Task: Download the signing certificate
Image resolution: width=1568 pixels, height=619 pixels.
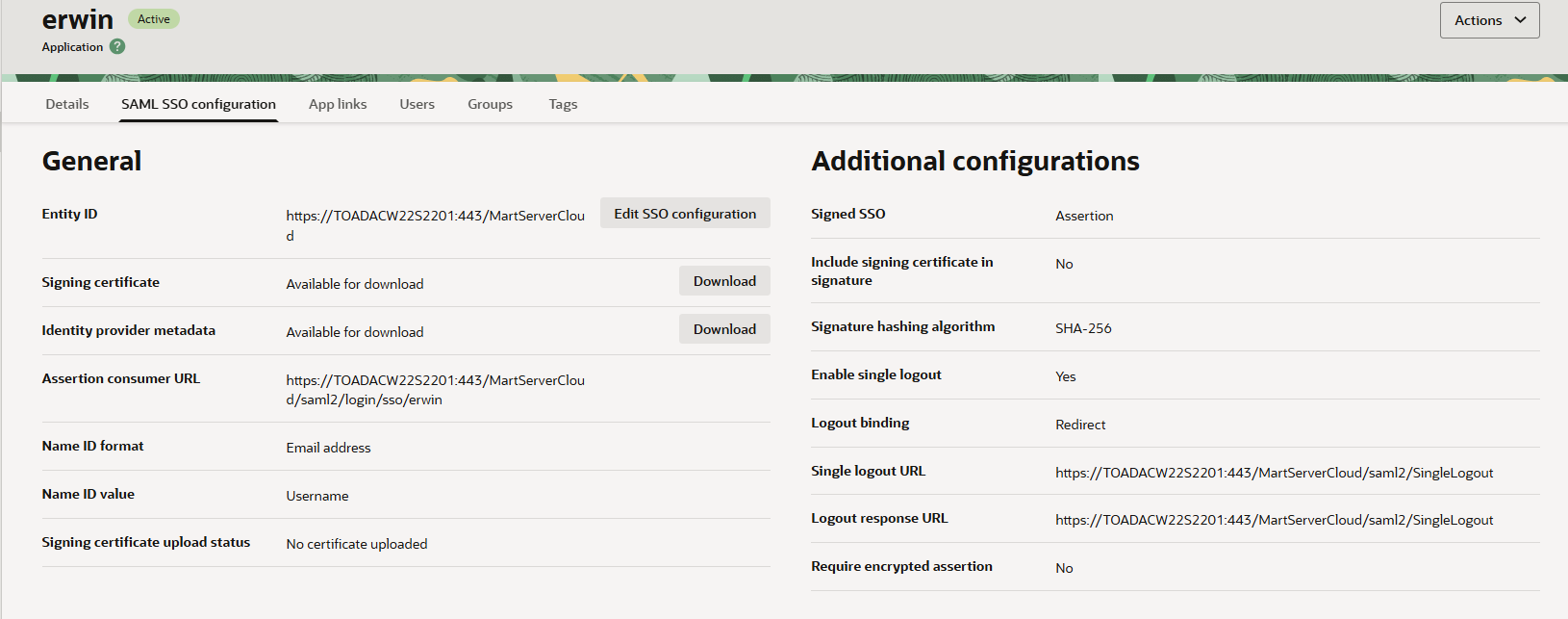Action: 724,281
